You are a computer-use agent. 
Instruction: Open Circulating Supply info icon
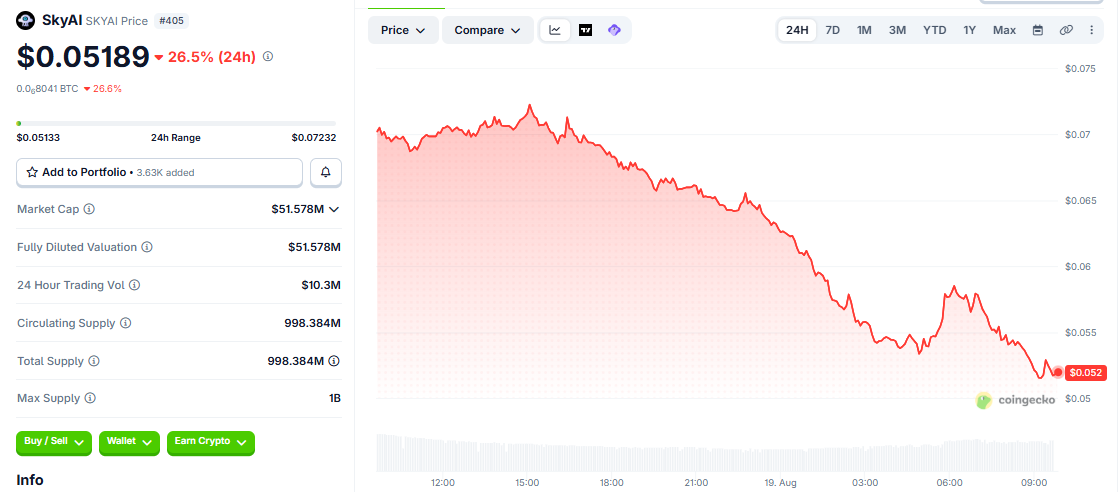coord(126,323)
